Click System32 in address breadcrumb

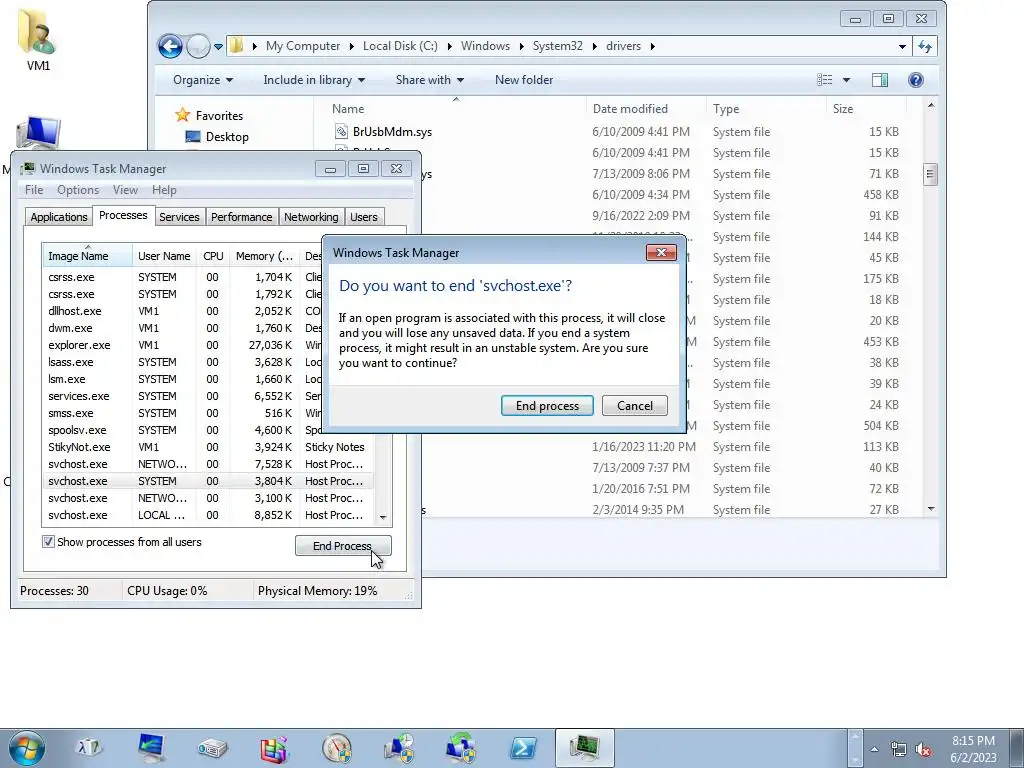(x=558, y=46)
